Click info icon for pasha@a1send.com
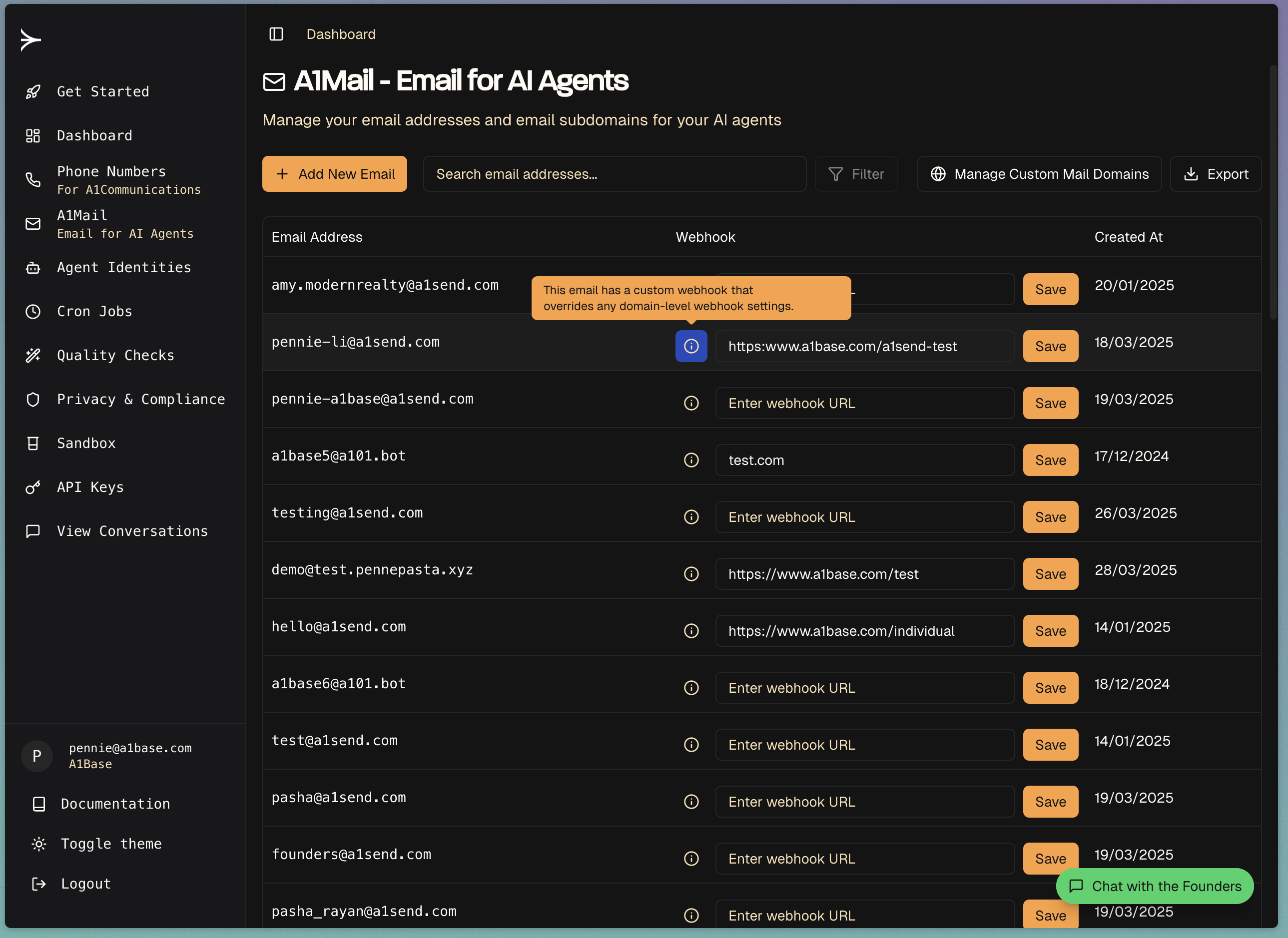This screenshot has width=1288, height=938. point(691,801)
